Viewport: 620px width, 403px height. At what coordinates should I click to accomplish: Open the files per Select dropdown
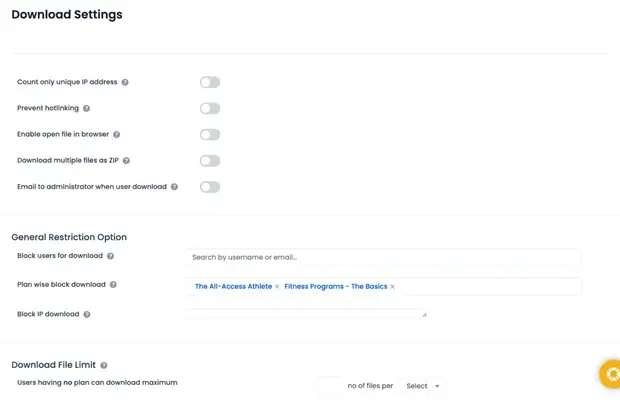[422, 386]
